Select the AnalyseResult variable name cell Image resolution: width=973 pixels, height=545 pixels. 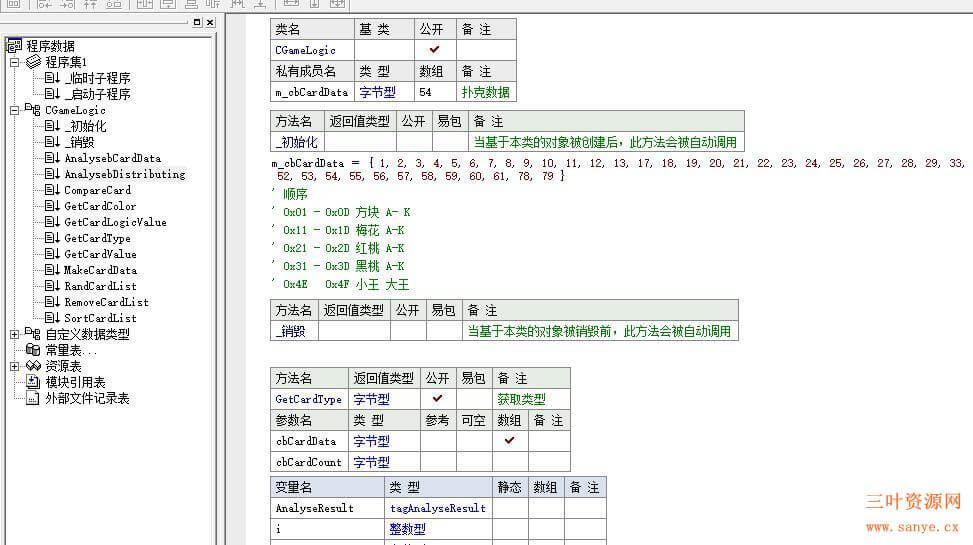pyautogui.click(x=327, y=508)
